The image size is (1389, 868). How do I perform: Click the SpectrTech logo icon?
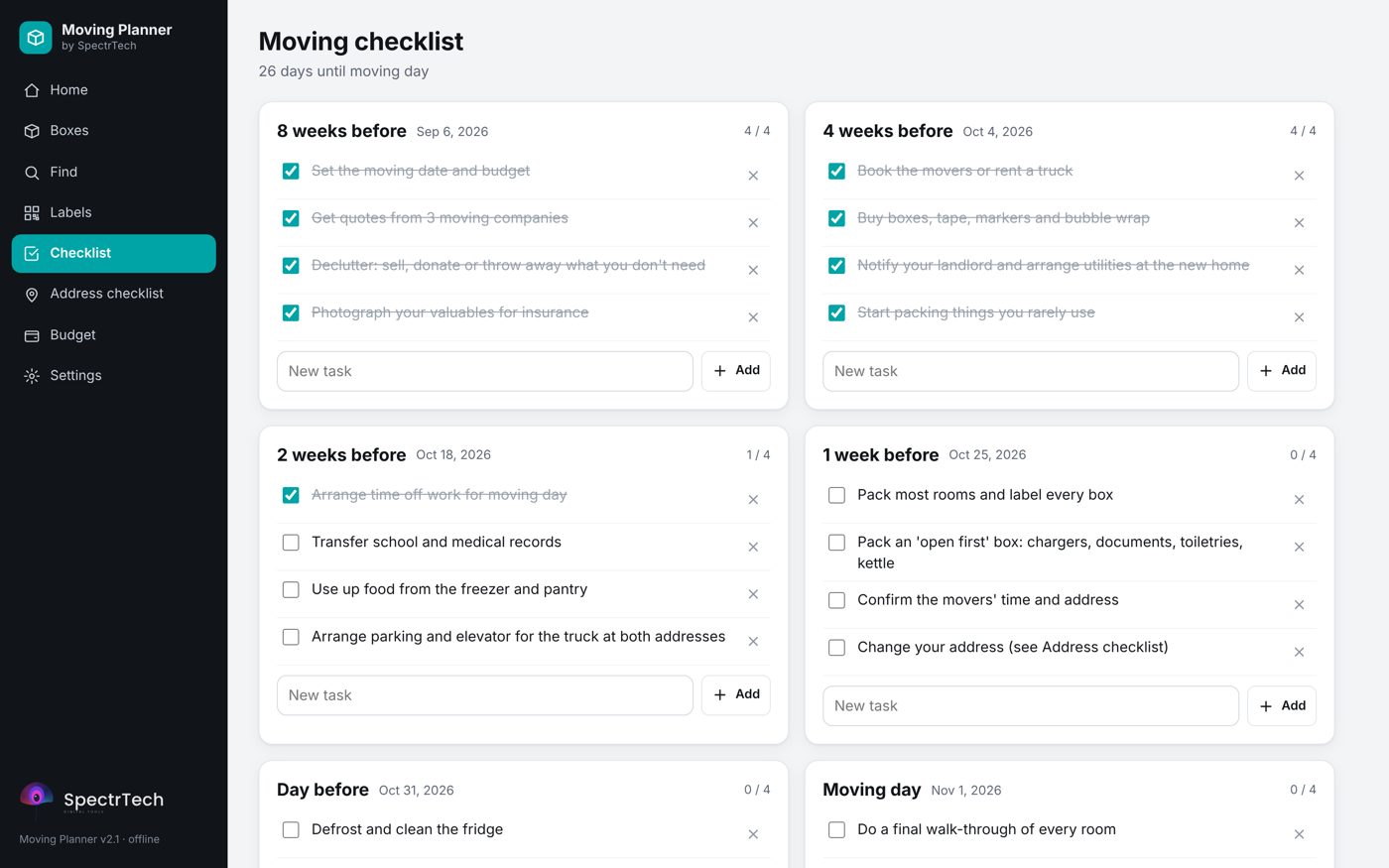coord(37,799)
